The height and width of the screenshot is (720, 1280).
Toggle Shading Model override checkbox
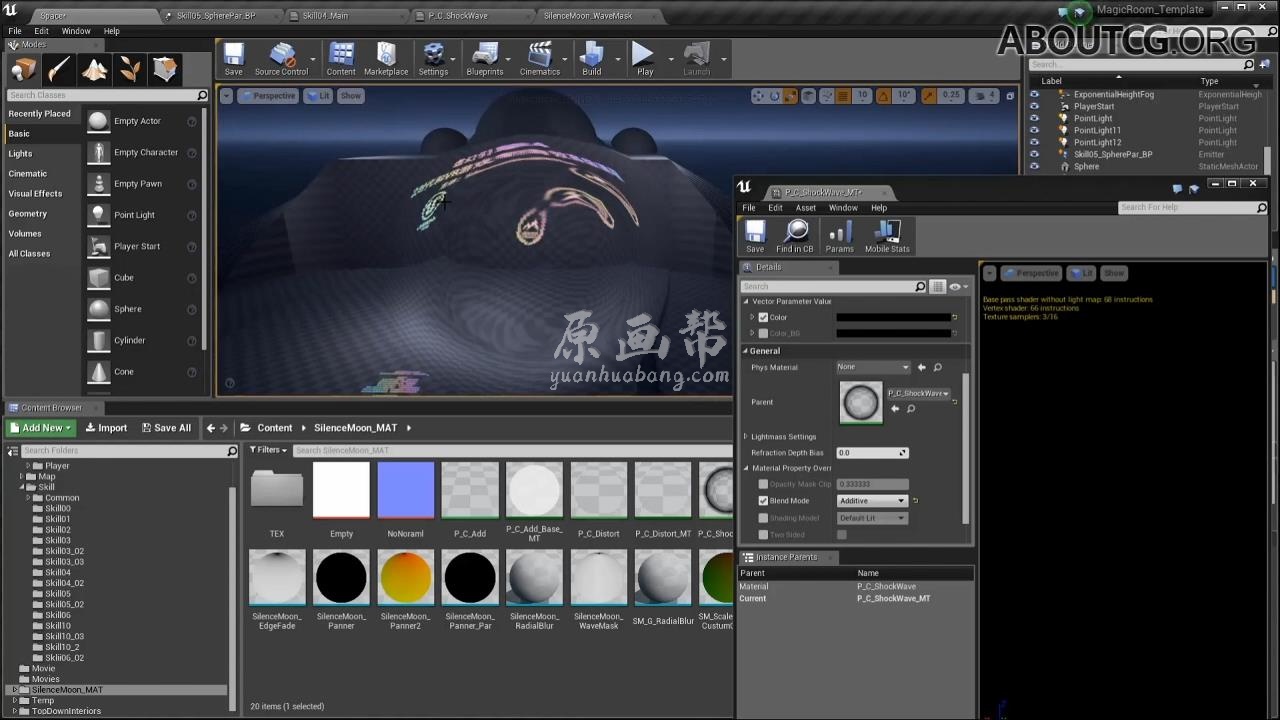coord(763,518)
